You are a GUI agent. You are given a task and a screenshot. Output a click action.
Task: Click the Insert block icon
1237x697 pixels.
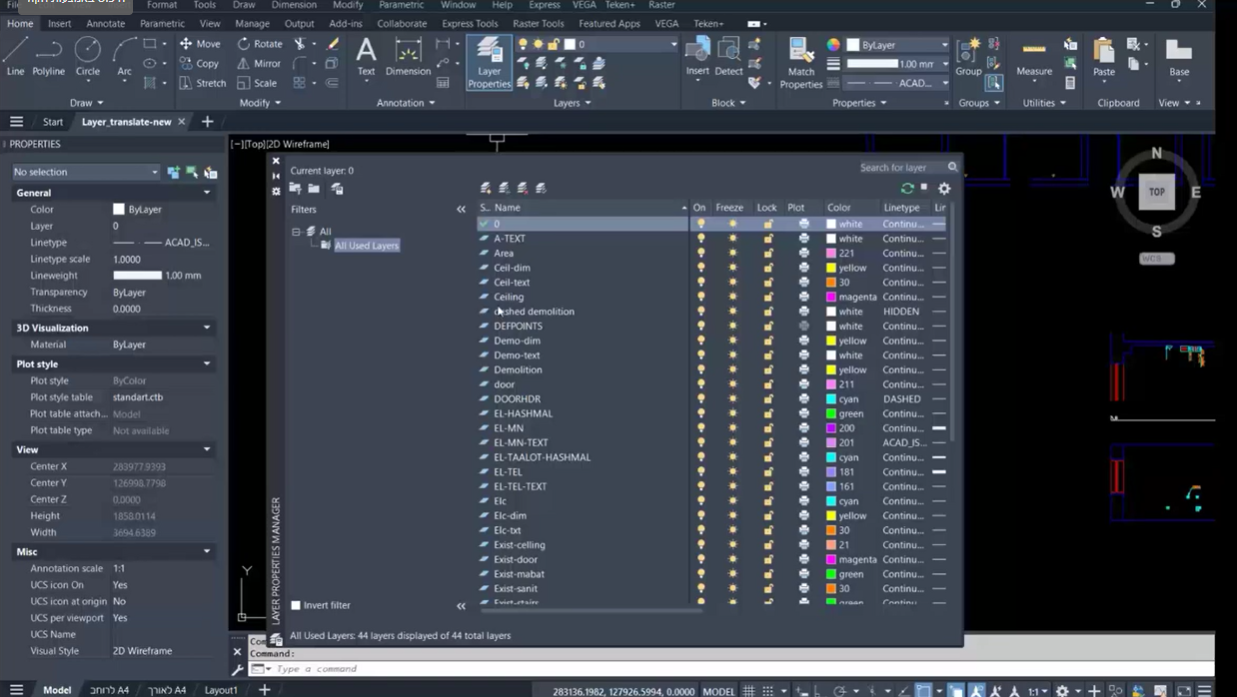[697, 56]
